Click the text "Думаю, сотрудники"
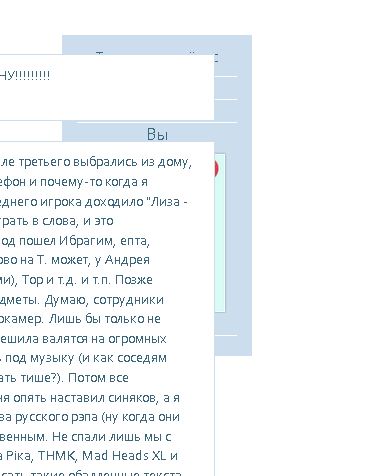Screen dimensions: 381x476 [104, 300]
